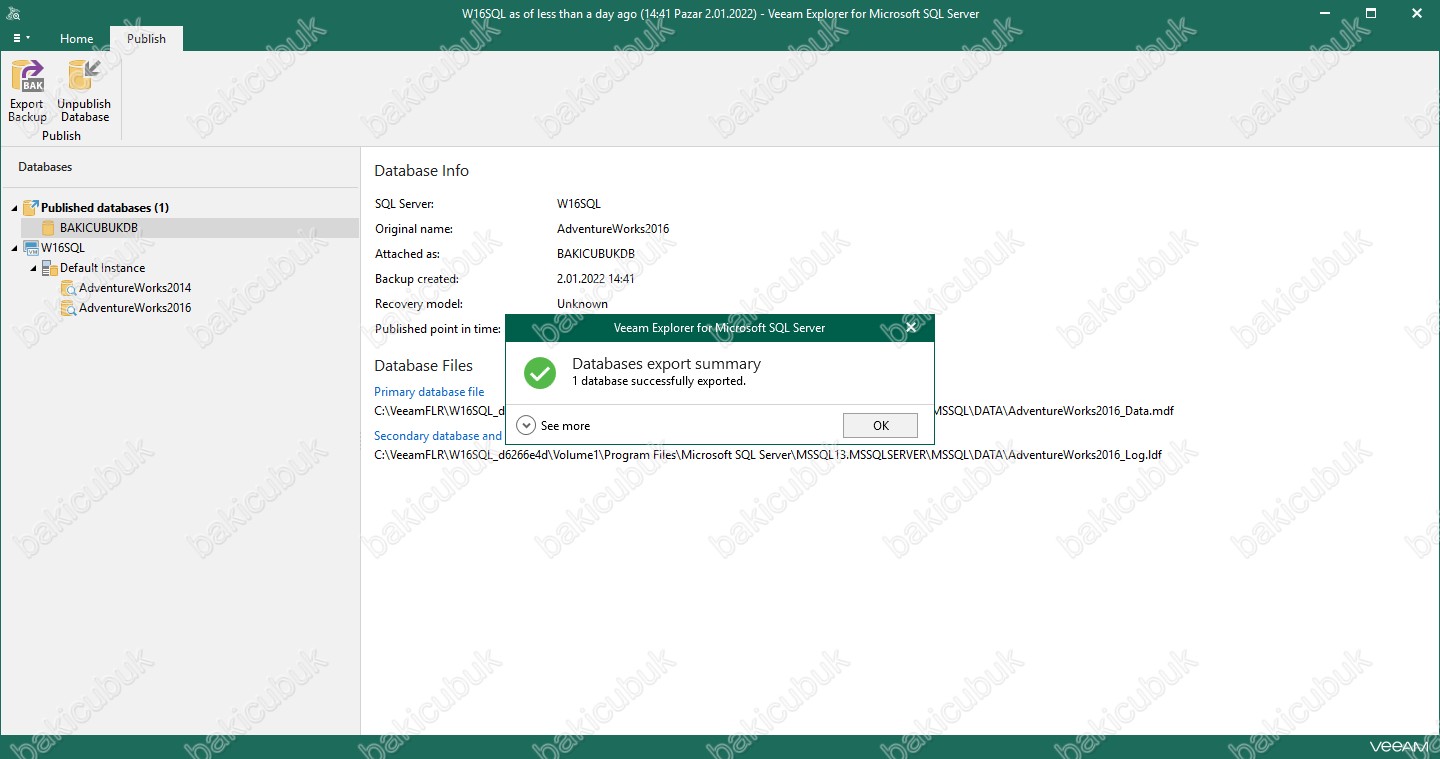Select the Publish tab
The image size is (1440, 759).
click(x=146, y=39)
